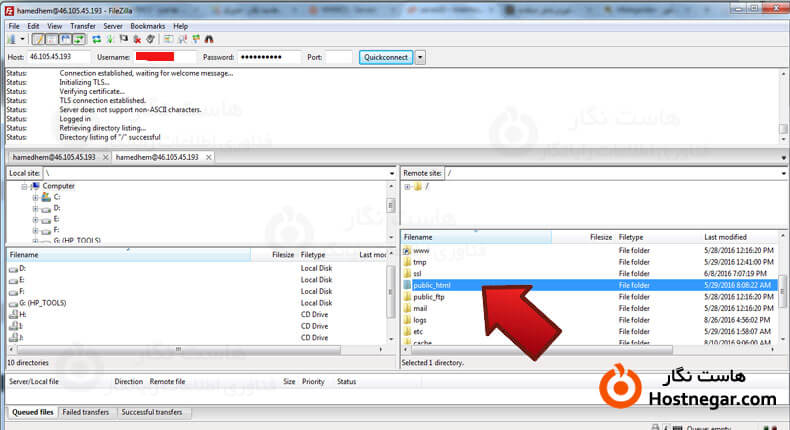This screenshot has width=790, height=430.
Task: Toggle synchronized browsing icon
Action: (195, 39)
